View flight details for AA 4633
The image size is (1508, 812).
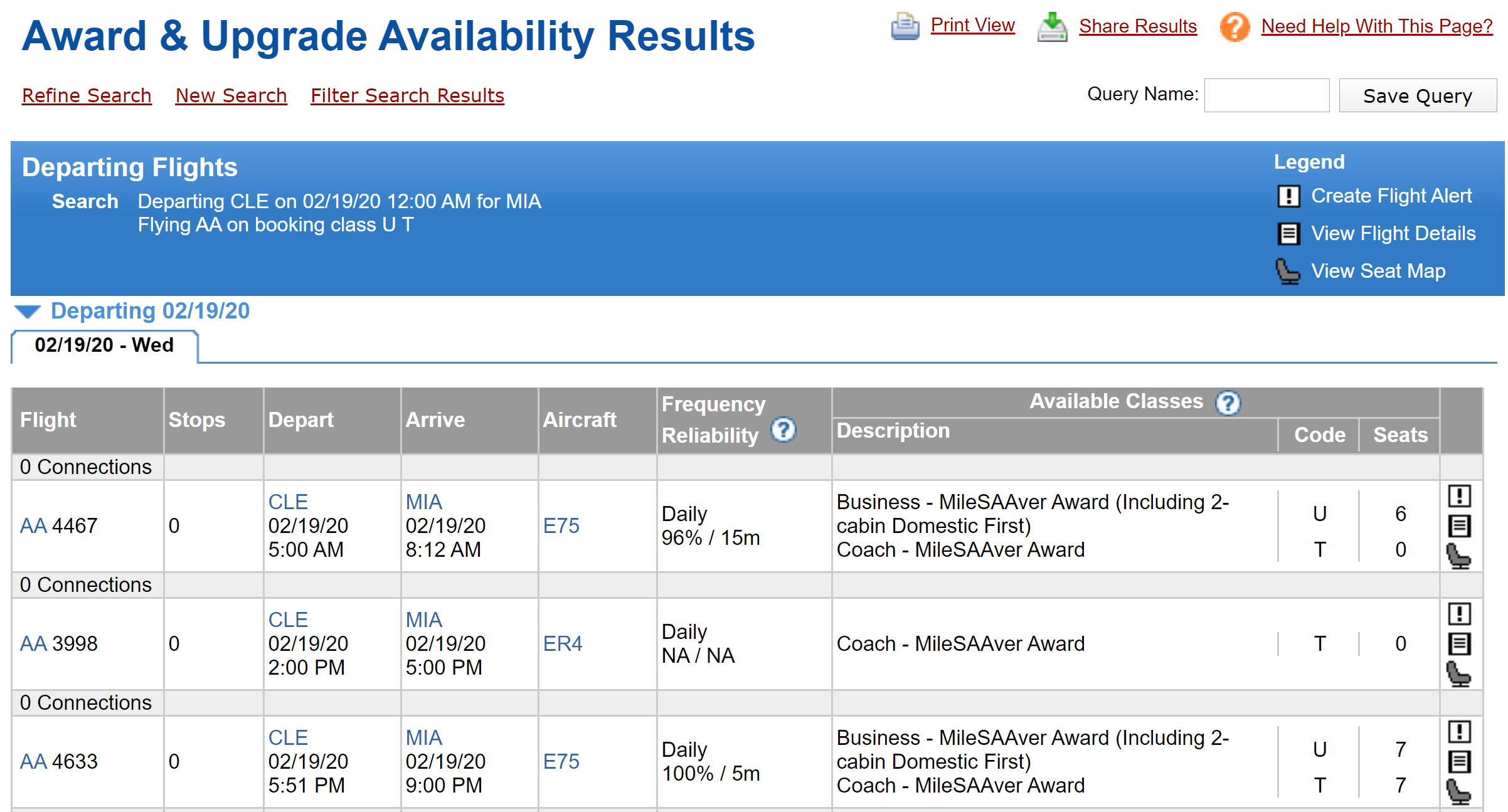[x=1459, y=762]
